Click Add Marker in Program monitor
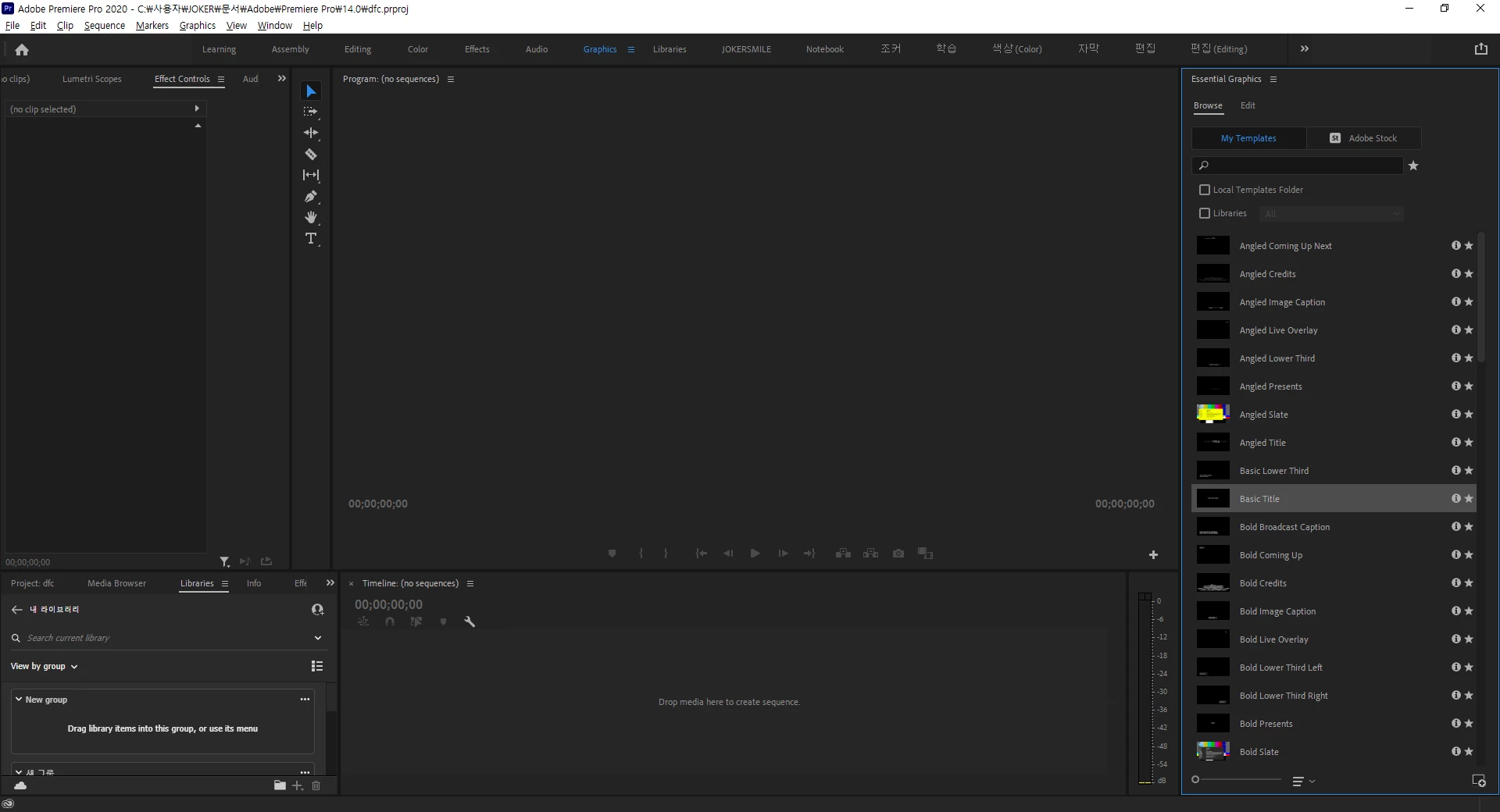Screen dimensions: 1500x812 612,554
